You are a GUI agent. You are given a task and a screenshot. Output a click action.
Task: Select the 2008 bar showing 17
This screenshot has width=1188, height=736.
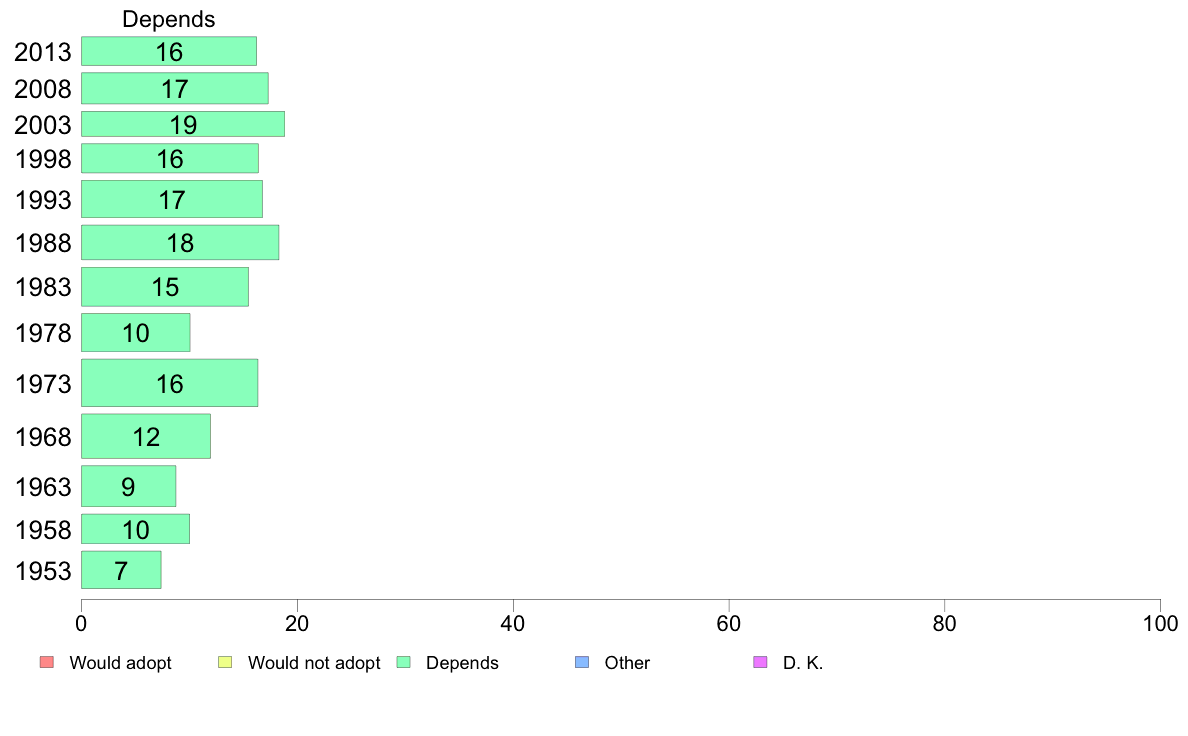coord(174,88)
